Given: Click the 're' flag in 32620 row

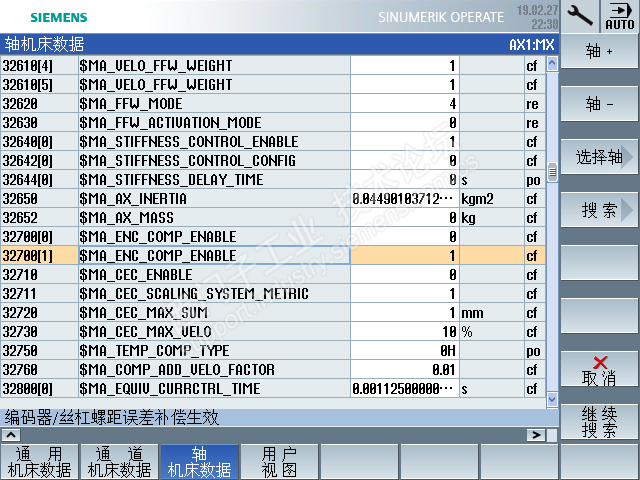Looking at the screenshot, I should 532,104.
